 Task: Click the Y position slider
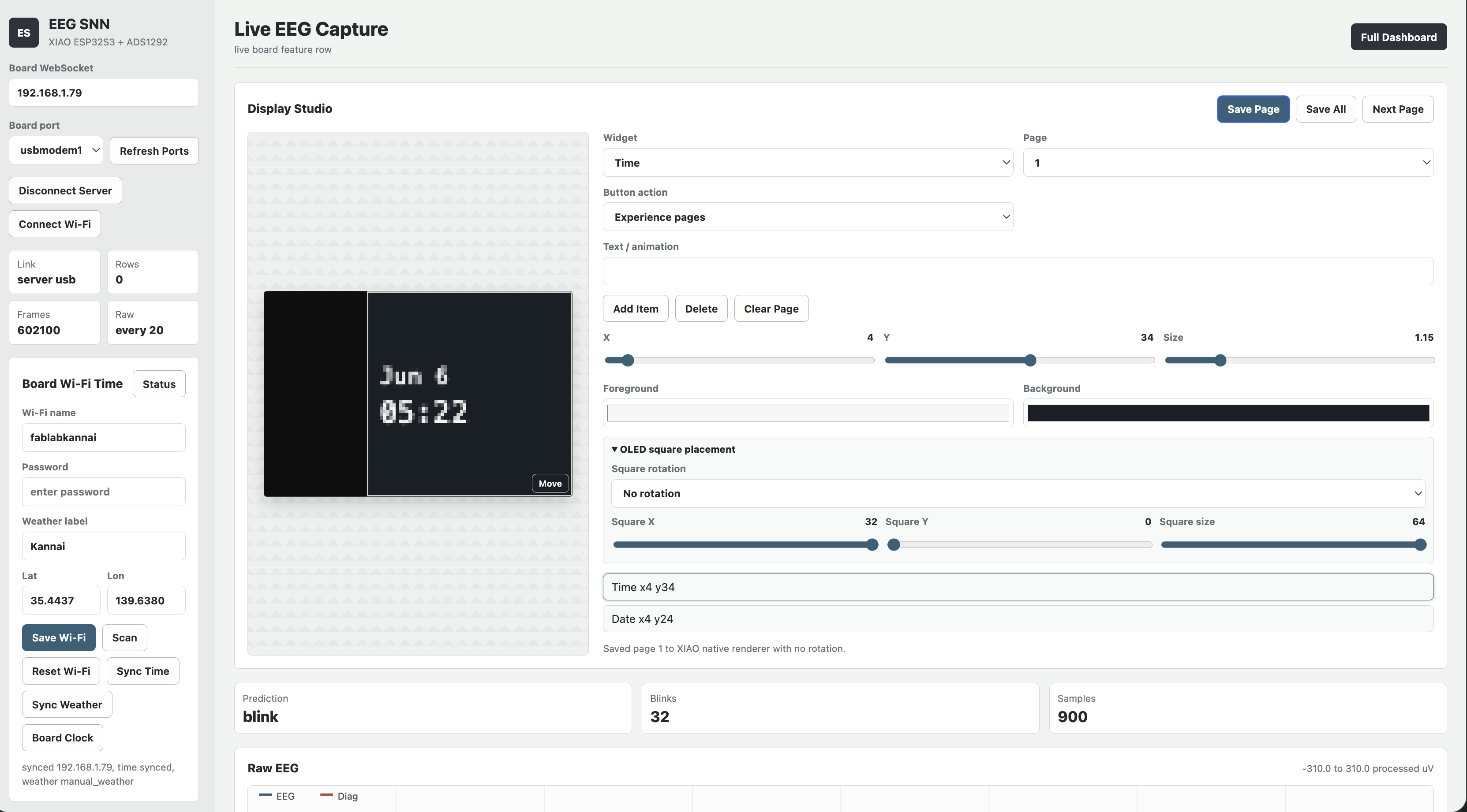[x=1019, y=360]
